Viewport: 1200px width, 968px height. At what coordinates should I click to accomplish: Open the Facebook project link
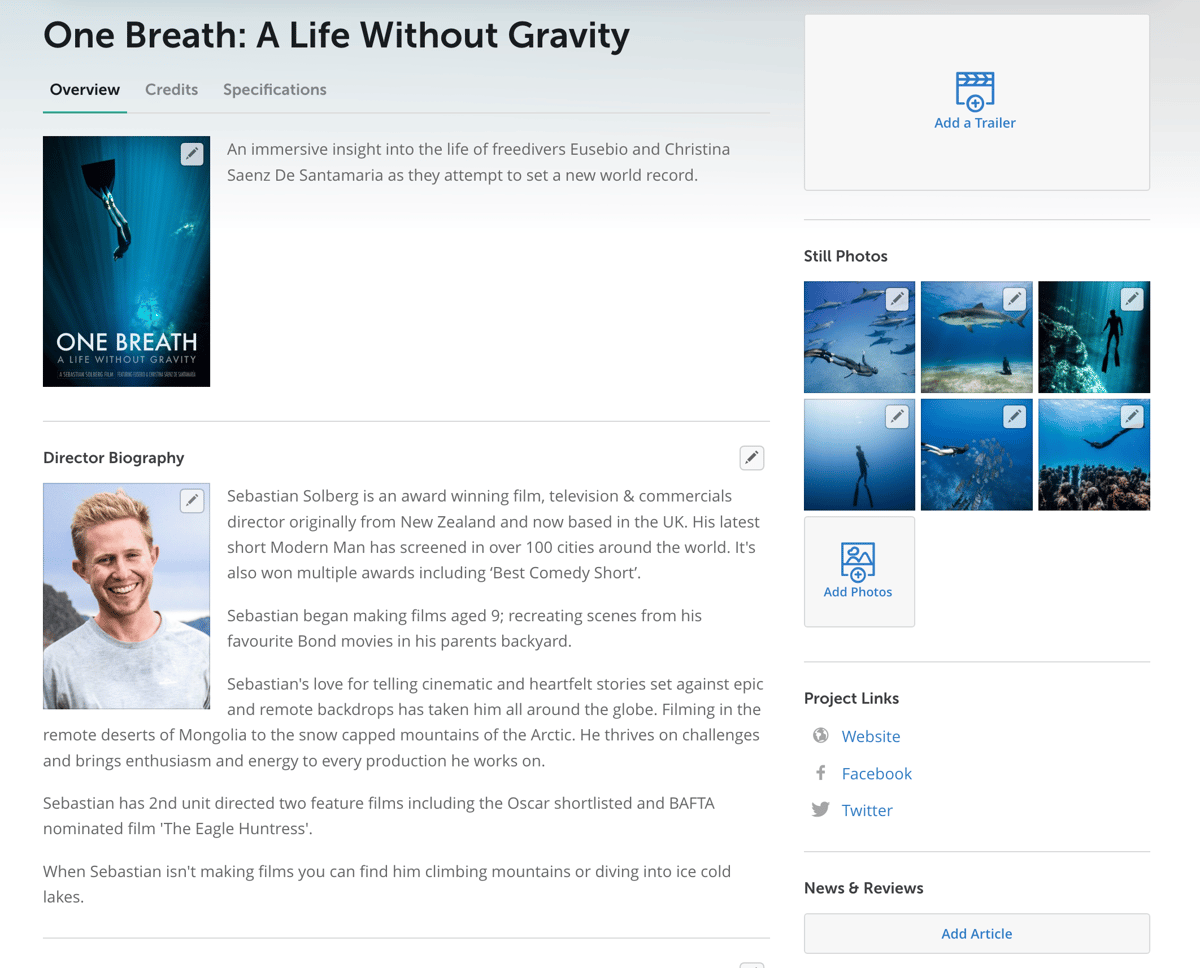point(877,773)
